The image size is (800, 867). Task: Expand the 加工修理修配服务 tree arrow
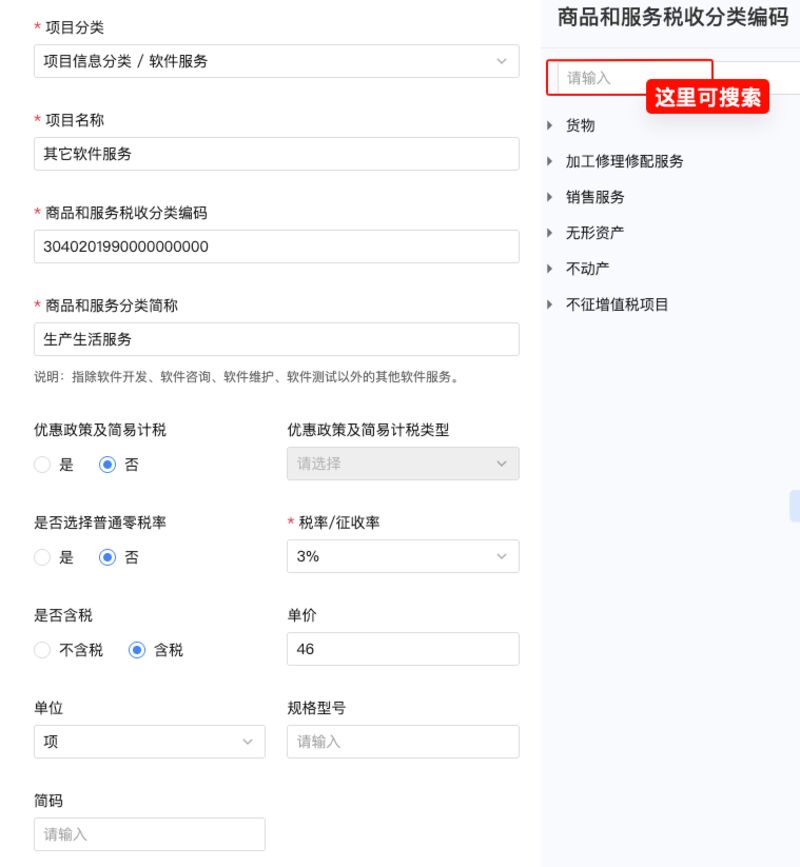pos(550,161)
